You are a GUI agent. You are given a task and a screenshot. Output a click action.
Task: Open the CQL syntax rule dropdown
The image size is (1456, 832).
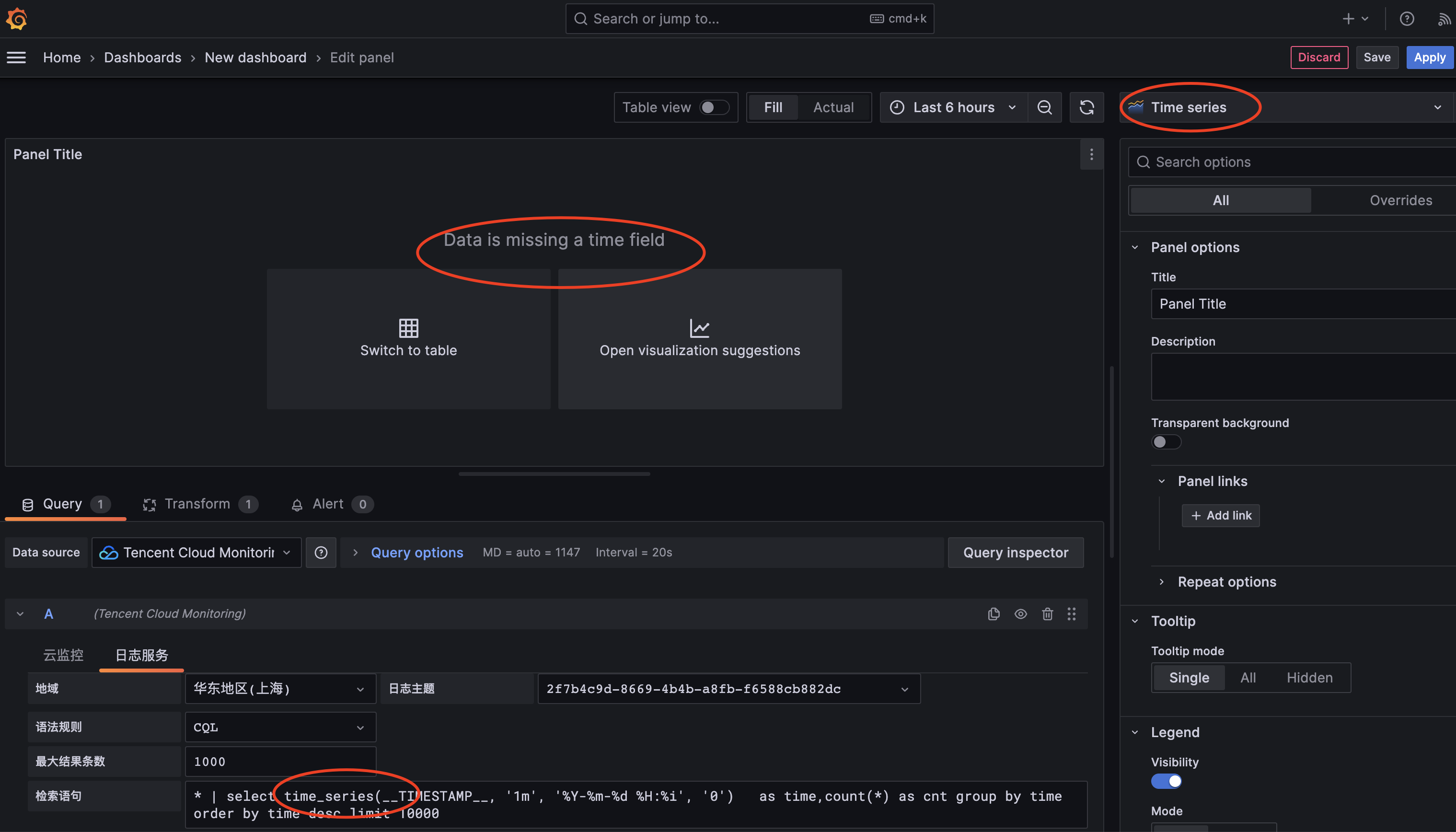coord(280,727)
